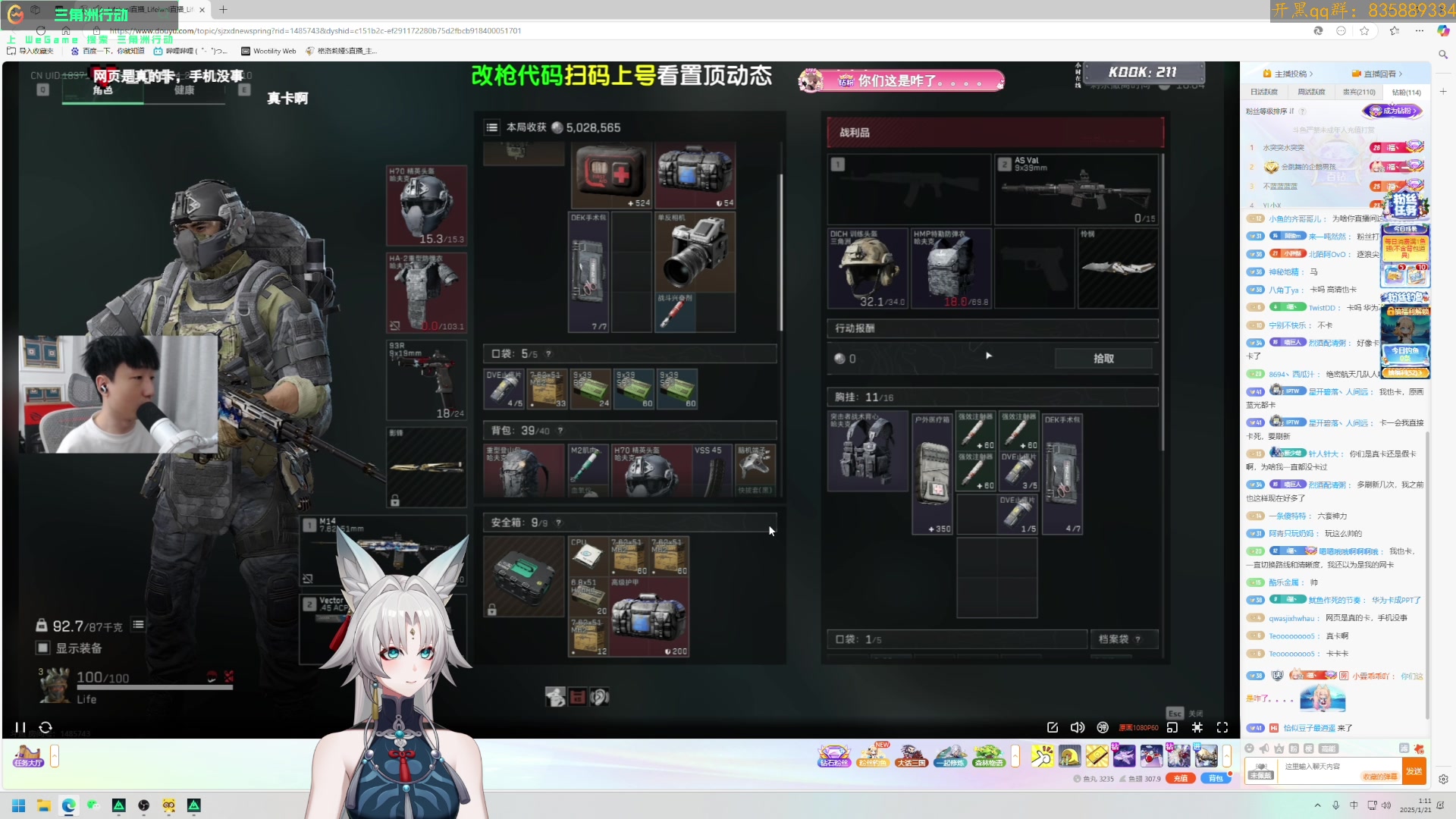Reload the live stream video

click(45, 727)
